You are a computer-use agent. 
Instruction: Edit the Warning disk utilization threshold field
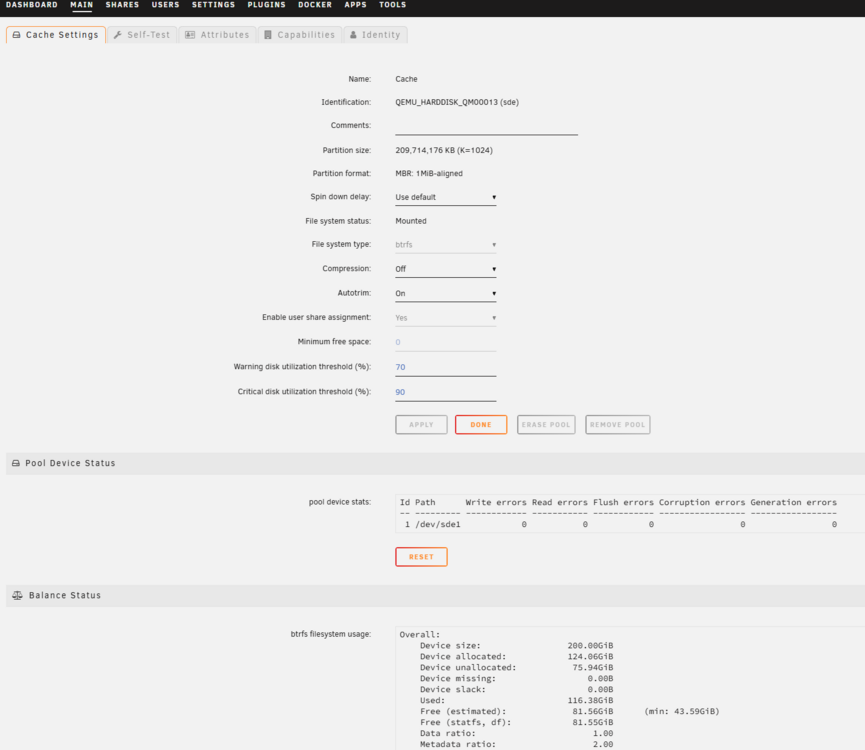[445, 367]
